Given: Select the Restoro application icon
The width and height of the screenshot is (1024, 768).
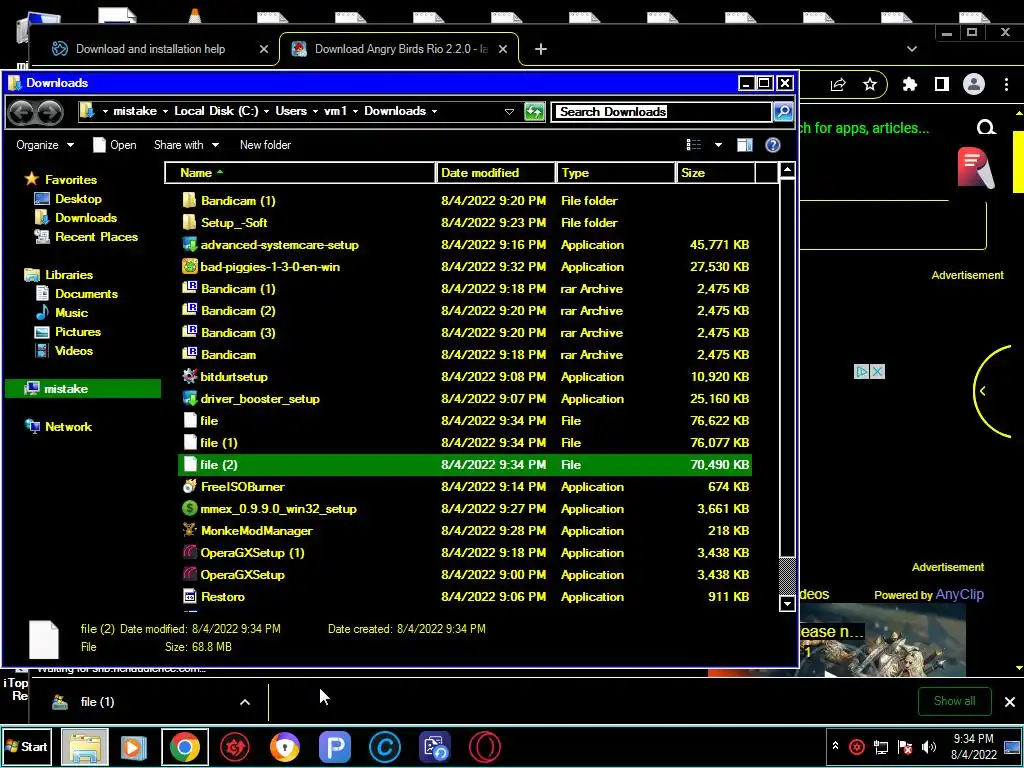Looking at the screenshot, I should [189, 596].
